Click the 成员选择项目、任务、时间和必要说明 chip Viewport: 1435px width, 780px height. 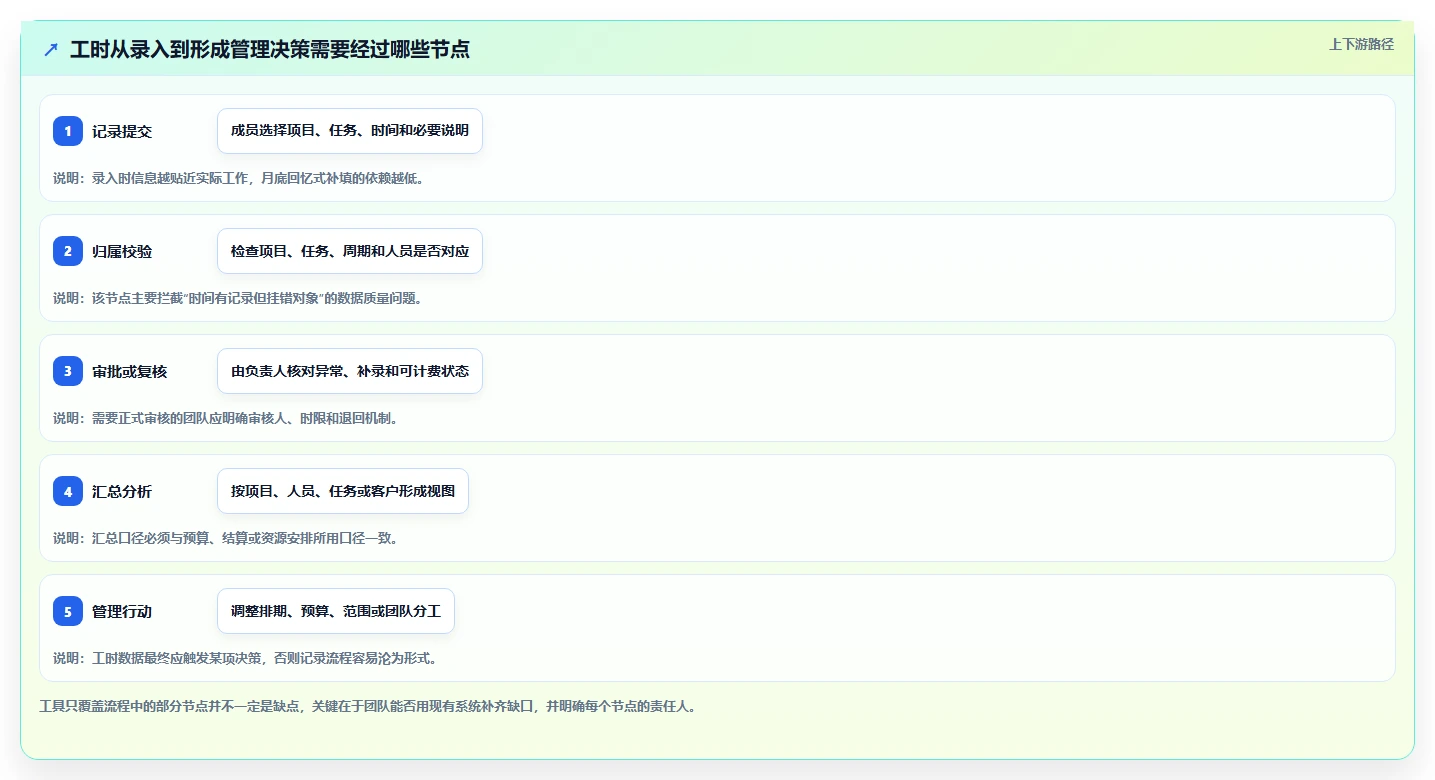[350, 131]
